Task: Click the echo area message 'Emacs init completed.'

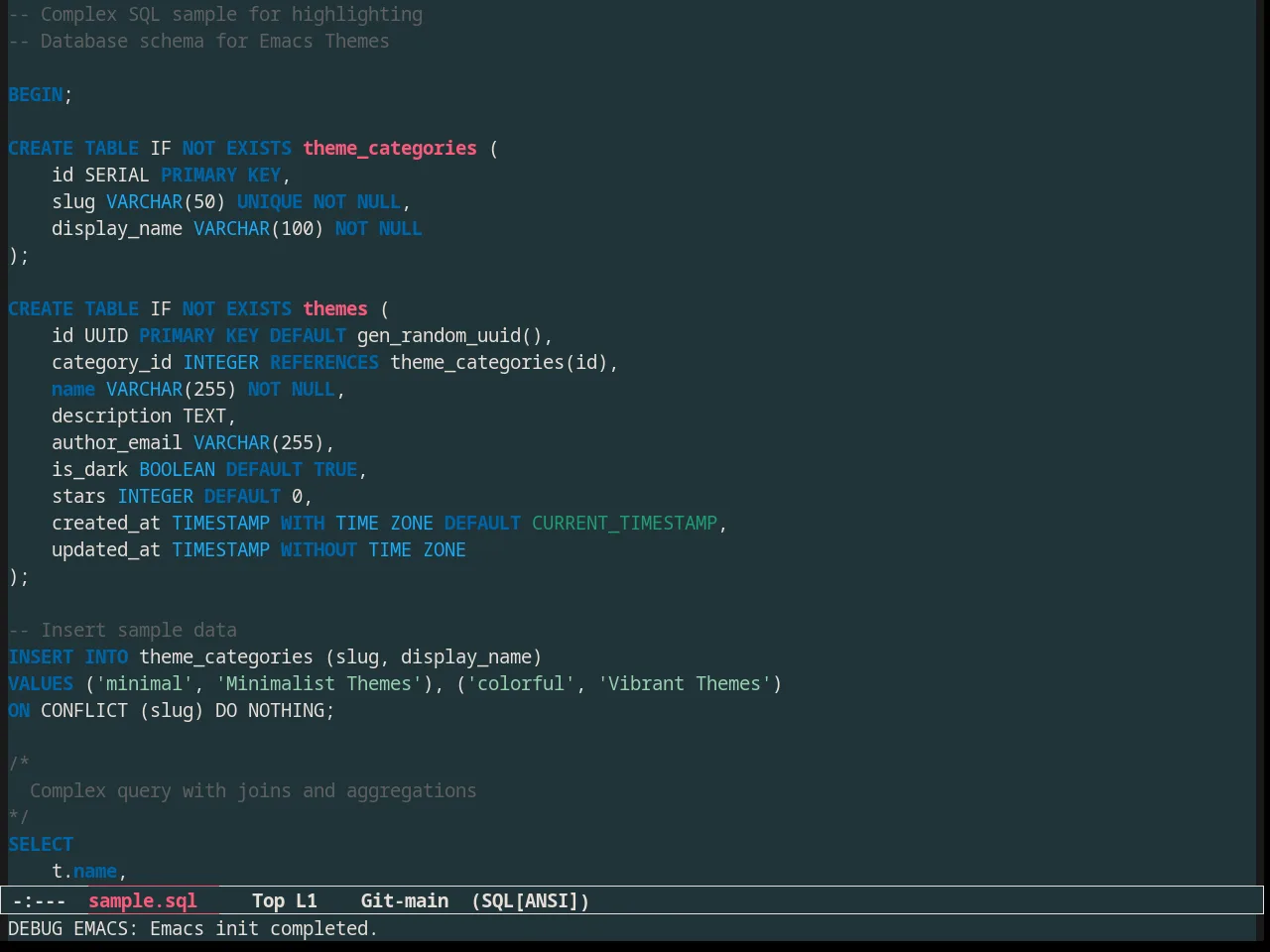Action: [264, 928]
